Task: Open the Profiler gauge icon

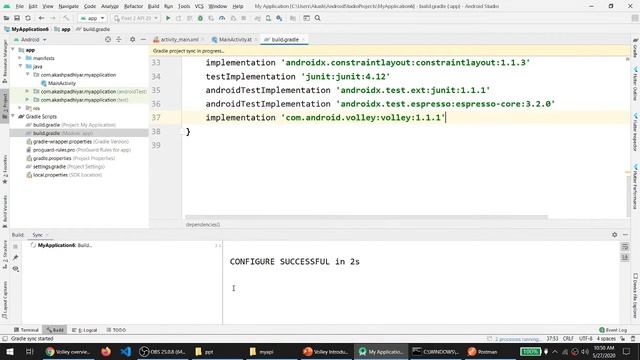Action: [222, 18]
